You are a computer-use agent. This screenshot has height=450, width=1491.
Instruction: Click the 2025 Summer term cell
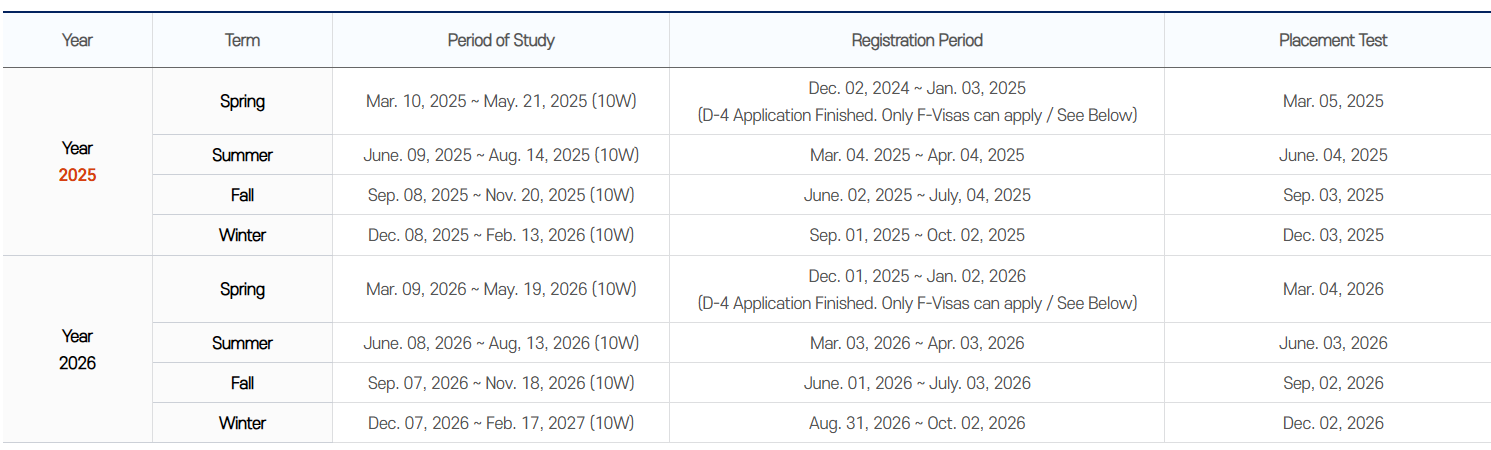[x=242, y=155]
